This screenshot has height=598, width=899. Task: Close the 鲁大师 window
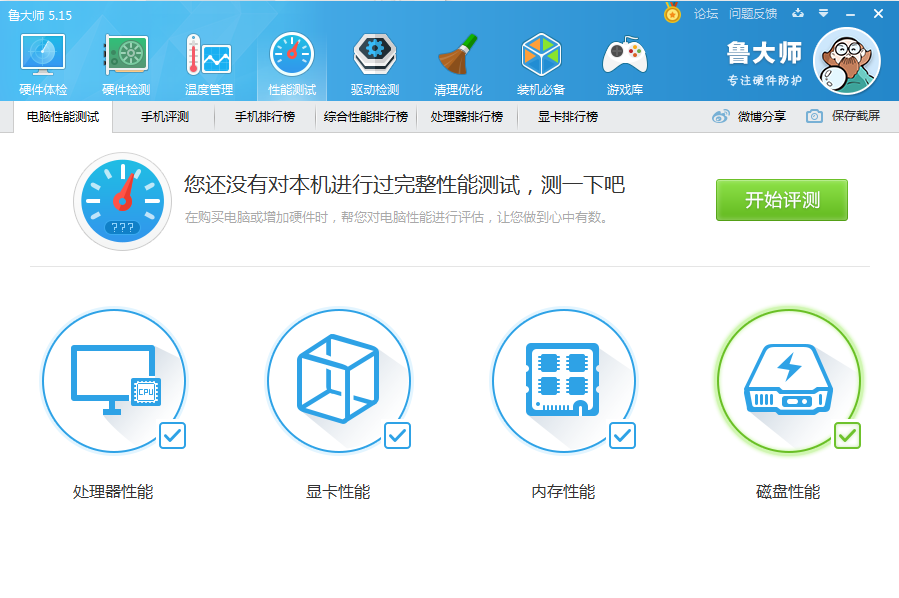(x=878, y=14)
